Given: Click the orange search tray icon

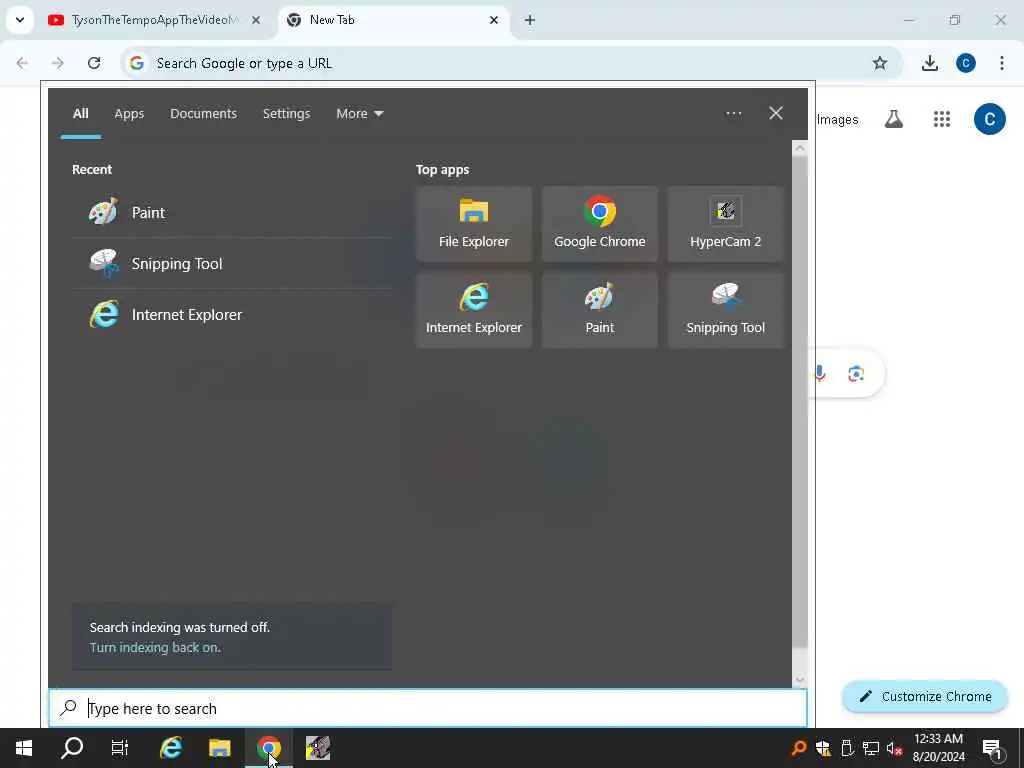Looking at the screenshot, I should 798,748.
